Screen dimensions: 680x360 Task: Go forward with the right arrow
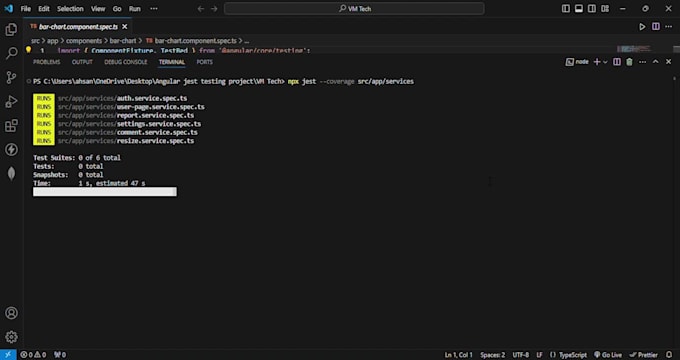214,9
